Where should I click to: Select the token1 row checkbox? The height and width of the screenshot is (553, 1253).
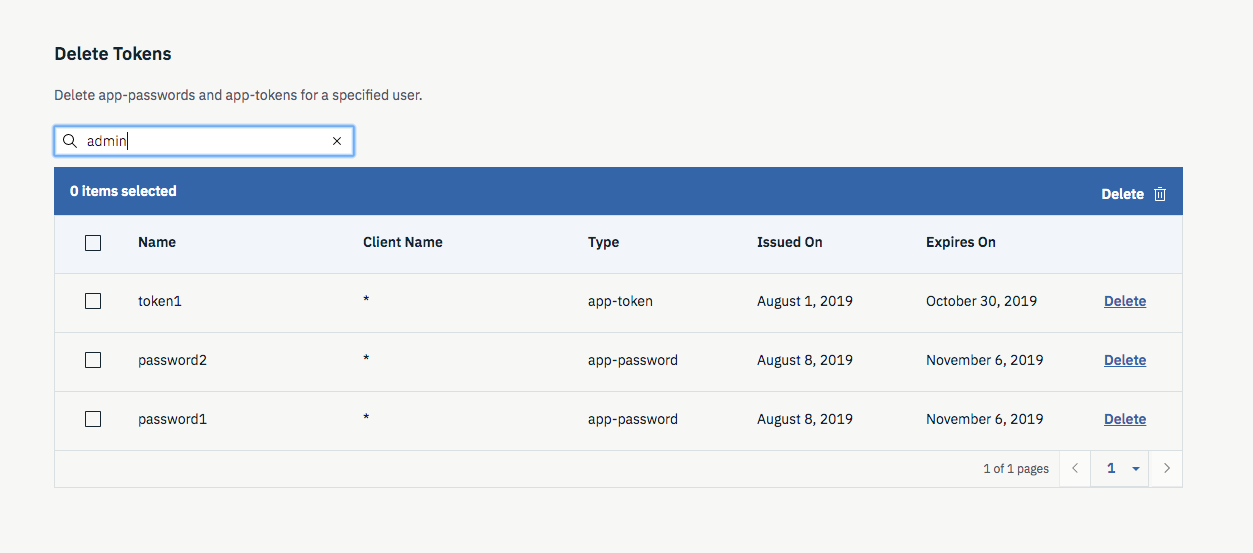[93, 301]
